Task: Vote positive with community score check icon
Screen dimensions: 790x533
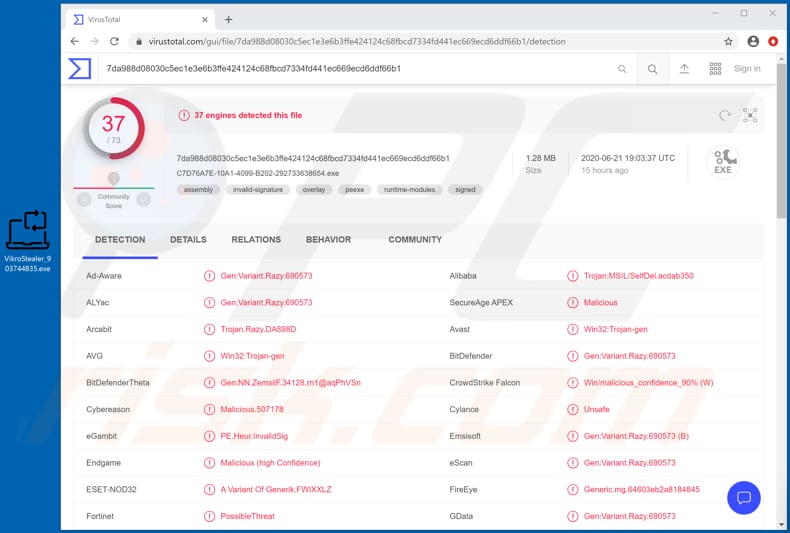Action: point(144,200)
